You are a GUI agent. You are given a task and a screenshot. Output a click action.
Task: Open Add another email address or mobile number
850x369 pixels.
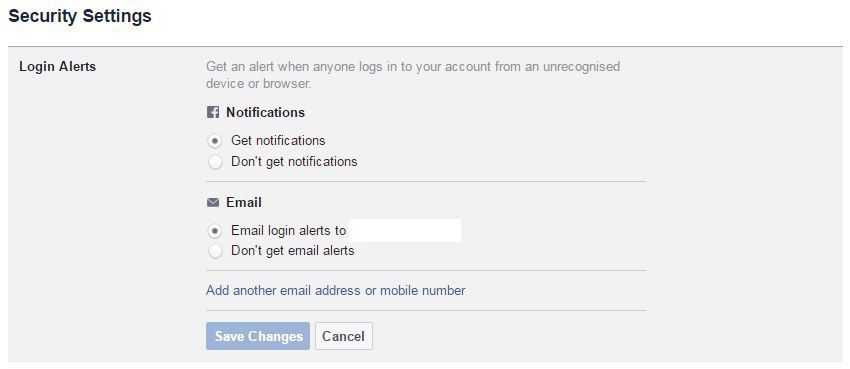(x=336, y=290)
